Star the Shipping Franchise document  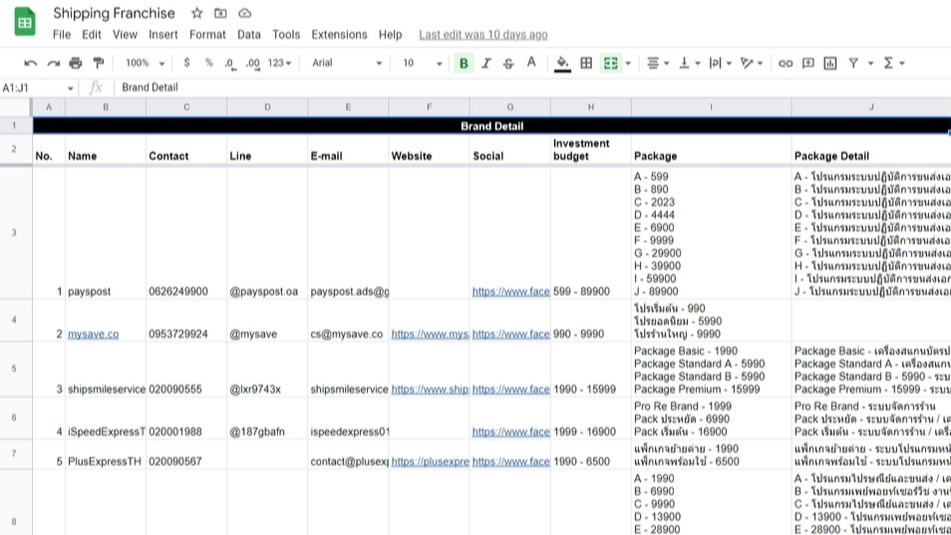click(197, 13)
